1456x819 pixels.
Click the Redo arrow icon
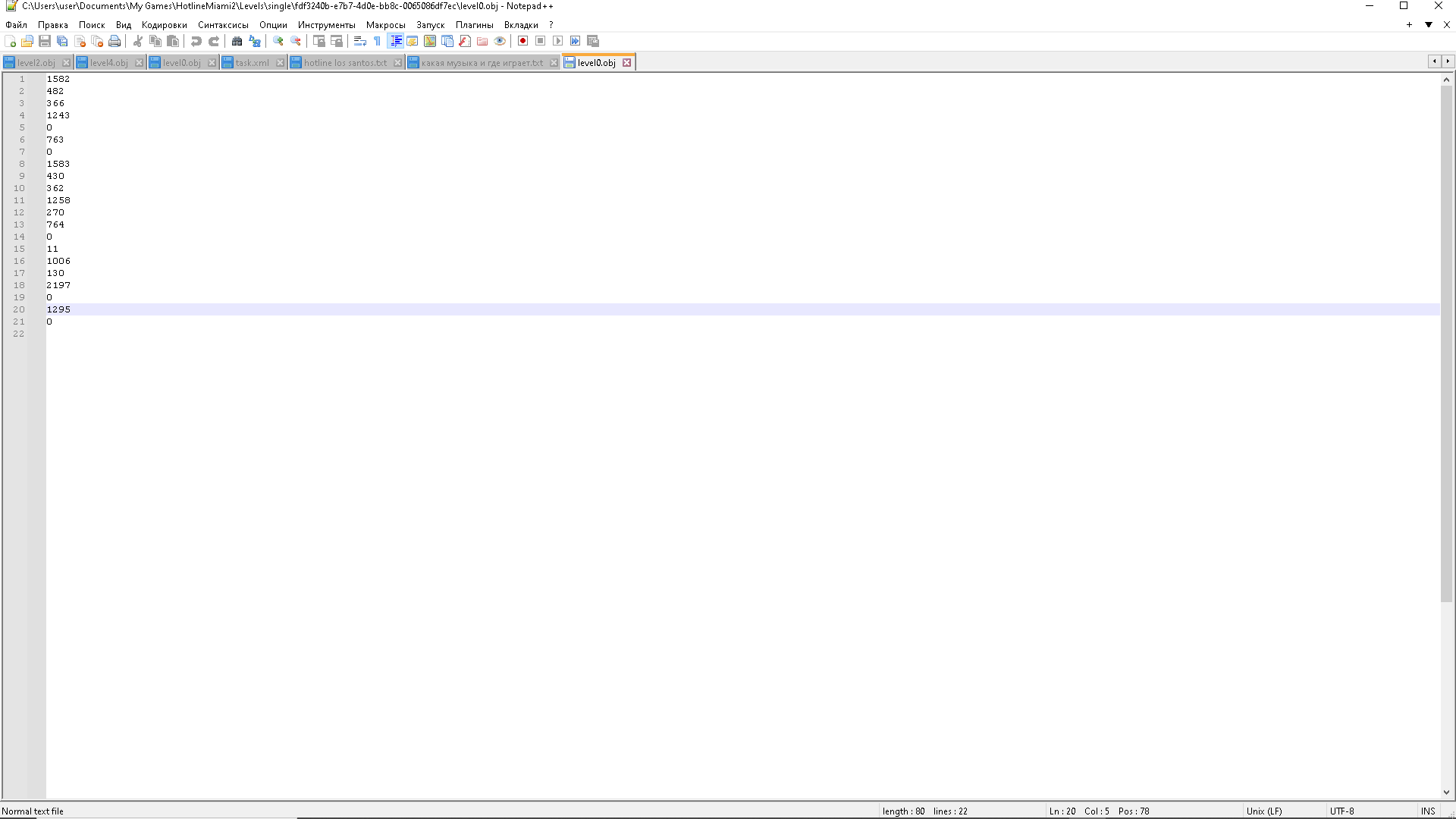214,41
